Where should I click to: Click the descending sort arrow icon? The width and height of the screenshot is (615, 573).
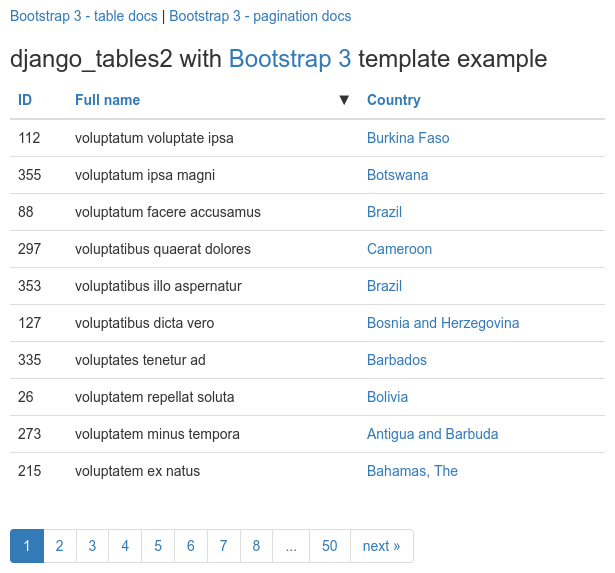pos(344,100)
